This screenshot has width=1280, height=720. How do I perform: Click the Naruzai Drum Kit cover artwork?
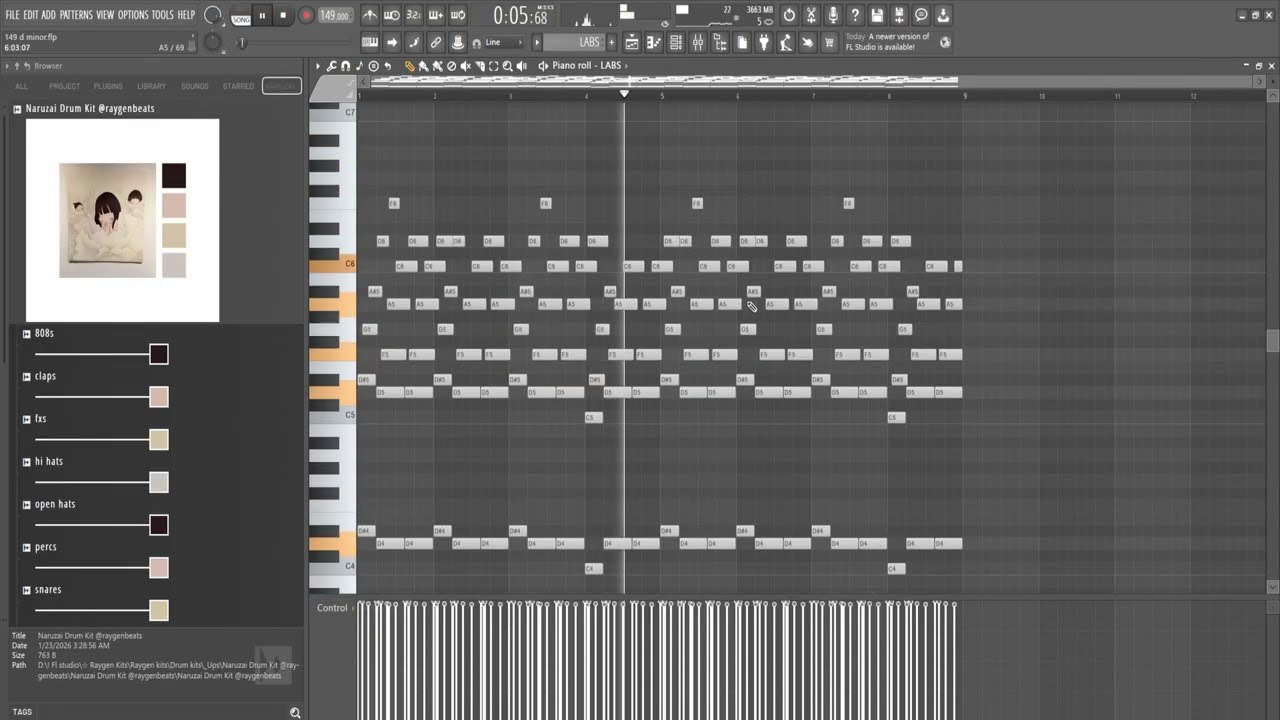pos(108,220)
